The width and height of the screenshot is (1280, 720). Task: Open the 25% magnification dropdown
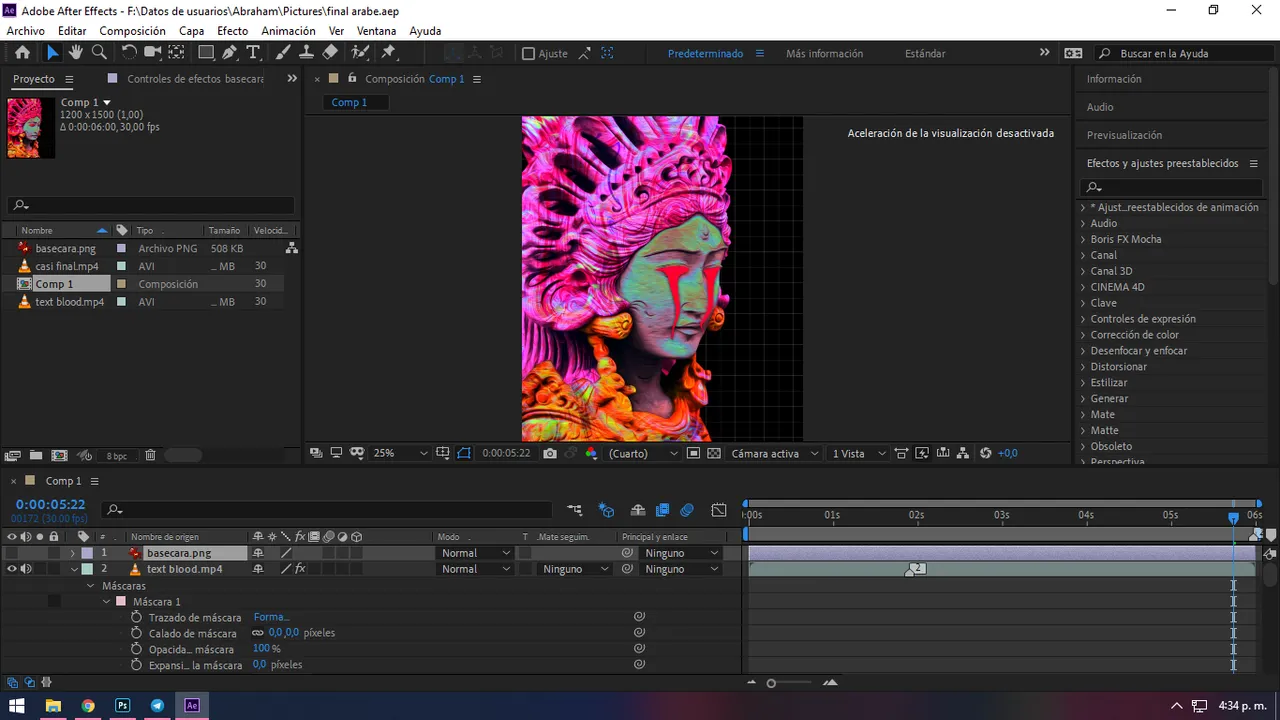point(399,453)
